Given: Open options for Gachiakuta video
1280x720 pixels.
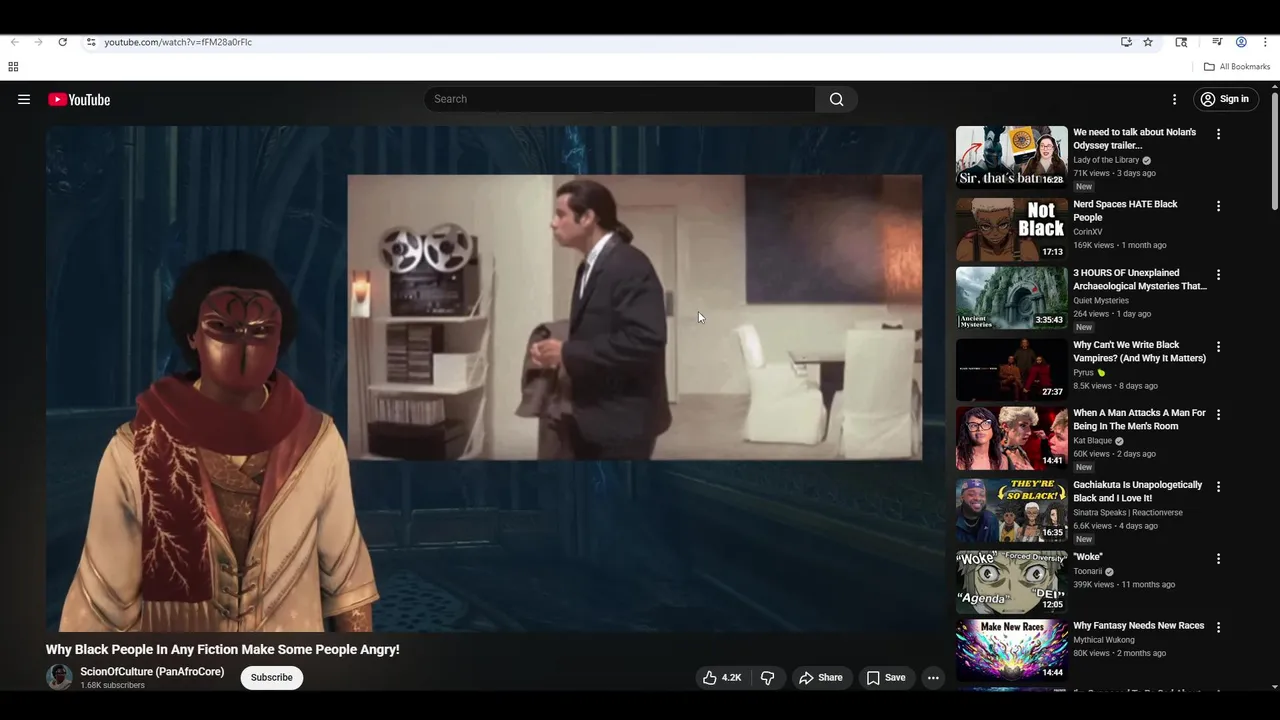Looking at the screenshot, I should (x=1218, y=486).
